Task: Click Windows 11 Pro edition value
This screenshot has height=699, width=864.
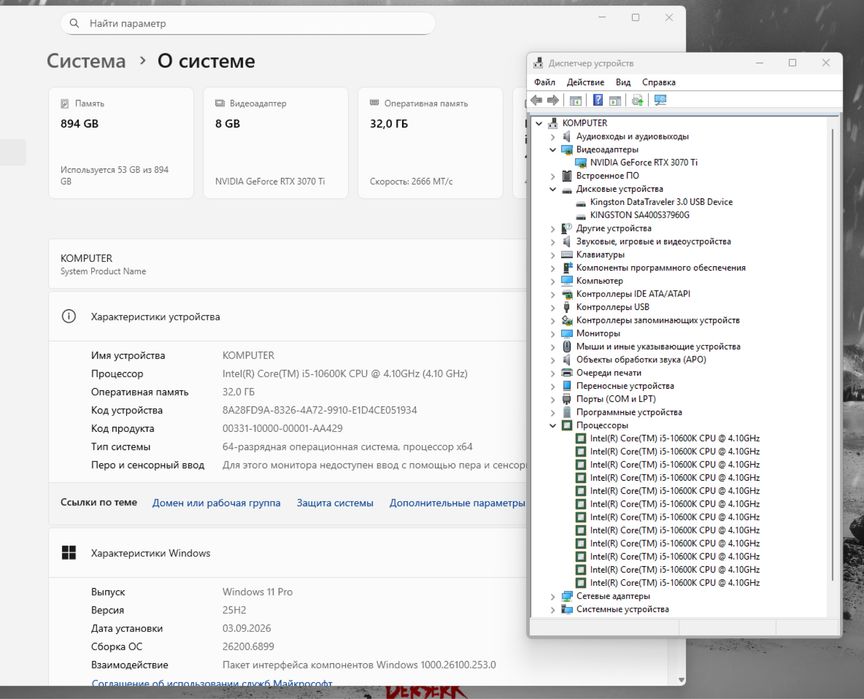Action: [257, 592]
